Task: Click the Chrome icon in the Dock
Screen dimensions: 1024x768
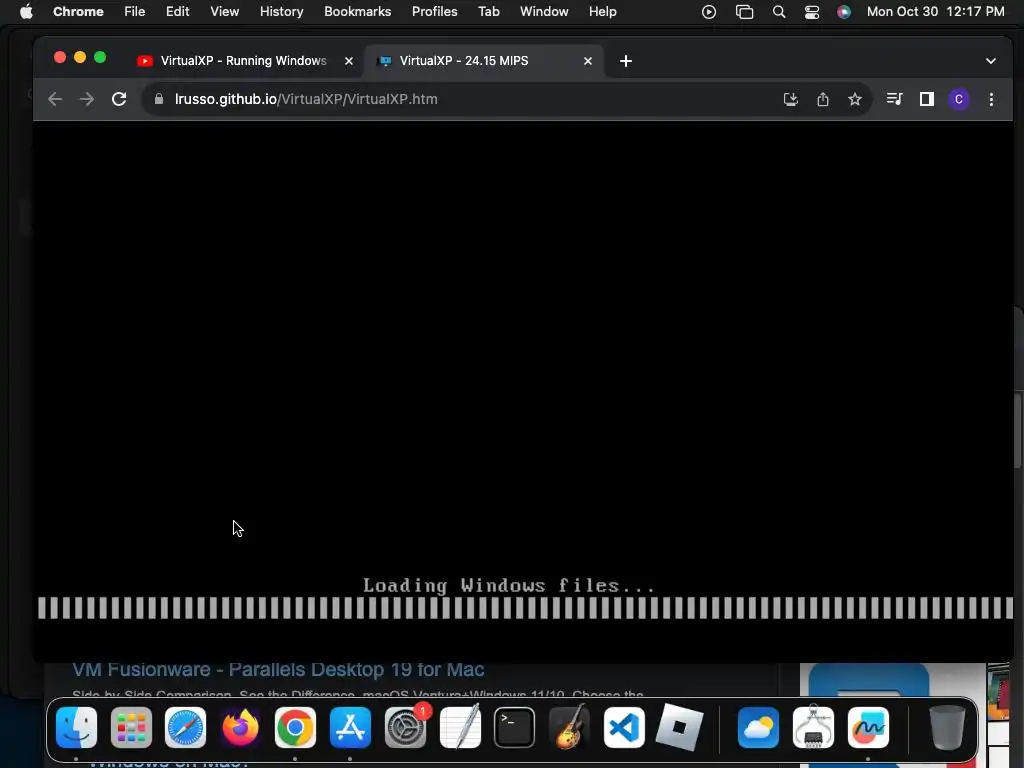Action: (295, 727)
